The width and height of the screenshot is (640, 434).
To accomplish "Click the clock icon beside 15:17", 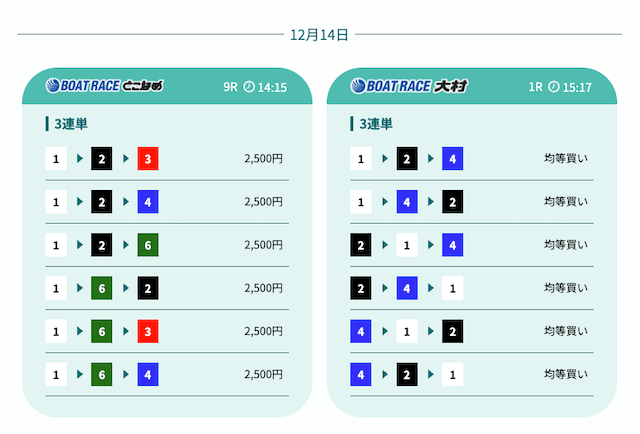I will coord(553,87).
